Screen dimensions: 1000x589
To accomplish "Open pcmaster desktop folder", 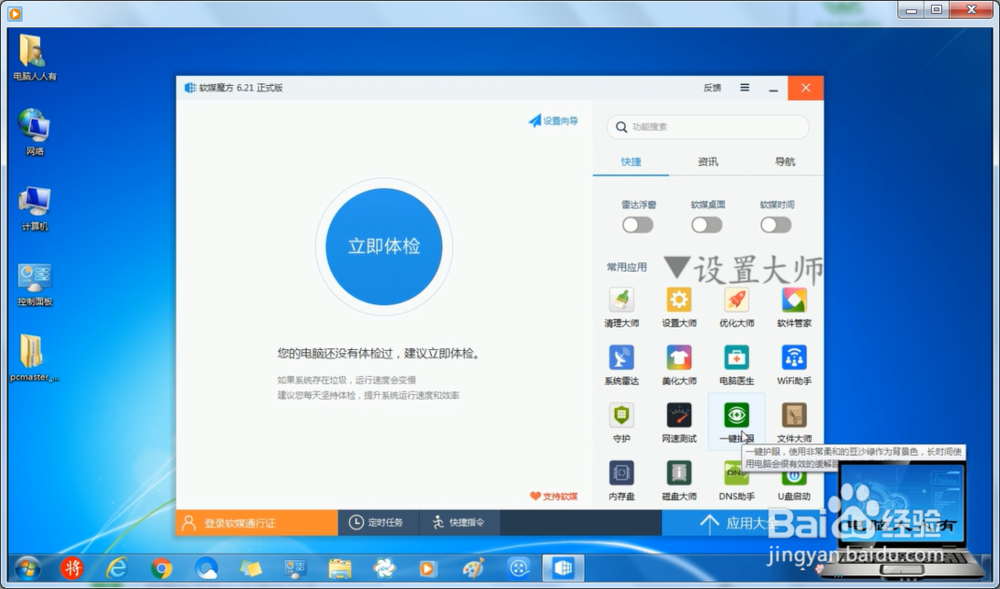I will point(35,358).
